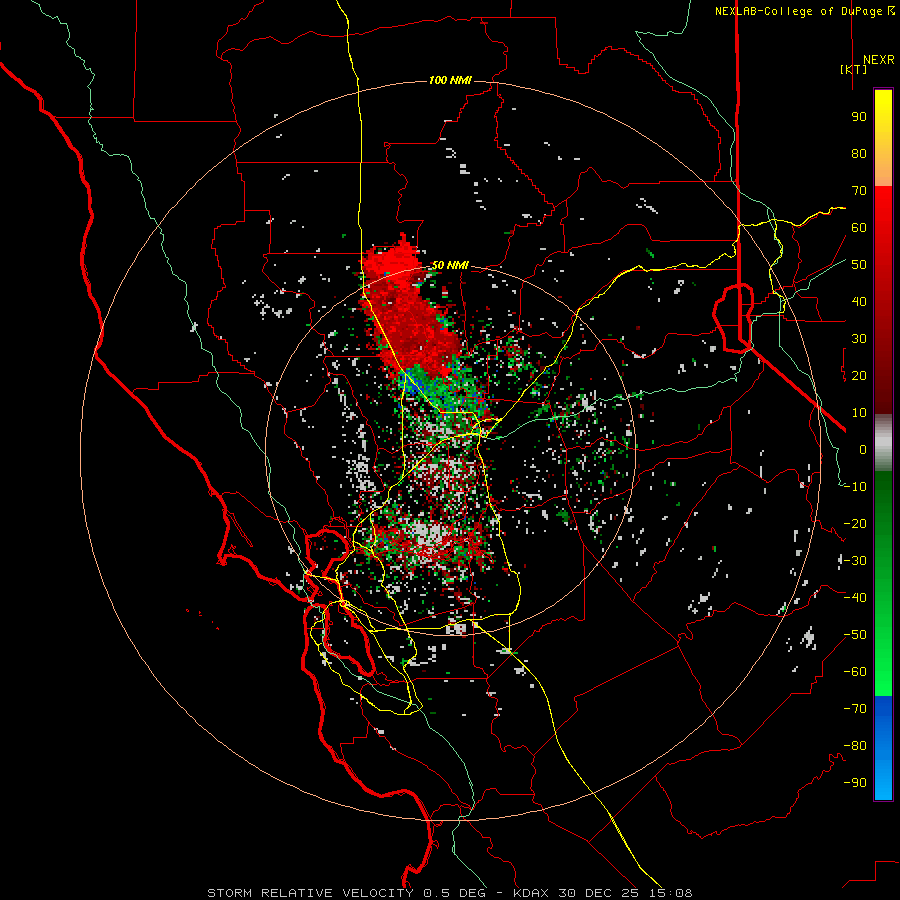
Task: Click the 50 NMI range ring label
Action: [450, 265]
